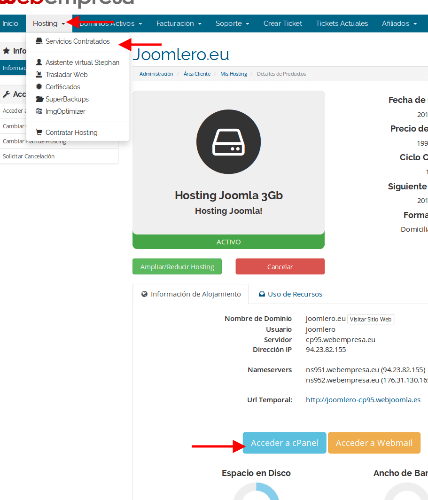
Task: Click the hosting drive icon in product card
Action: click(x=229, y=142)
